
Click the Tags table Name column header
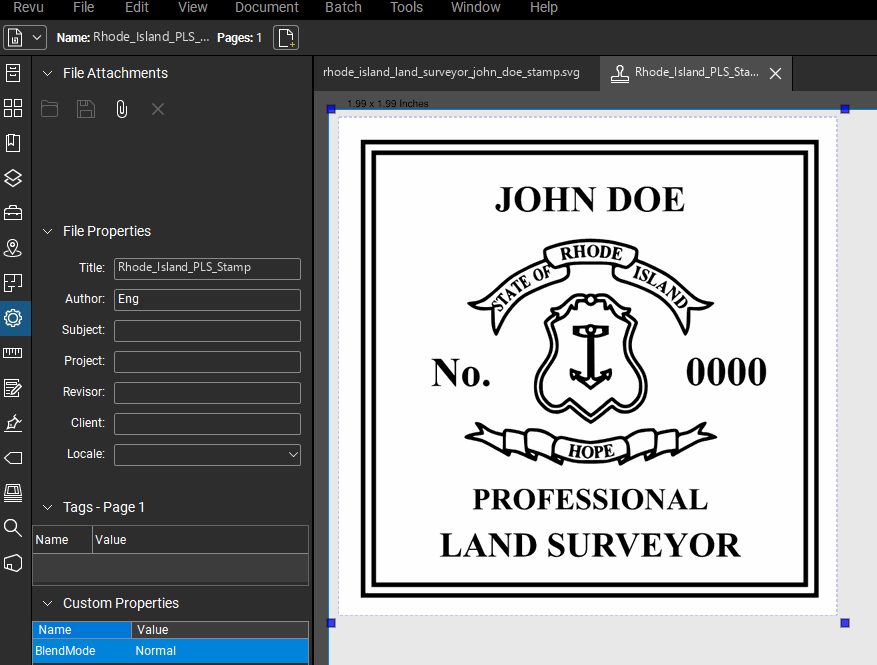coord(62,540)
